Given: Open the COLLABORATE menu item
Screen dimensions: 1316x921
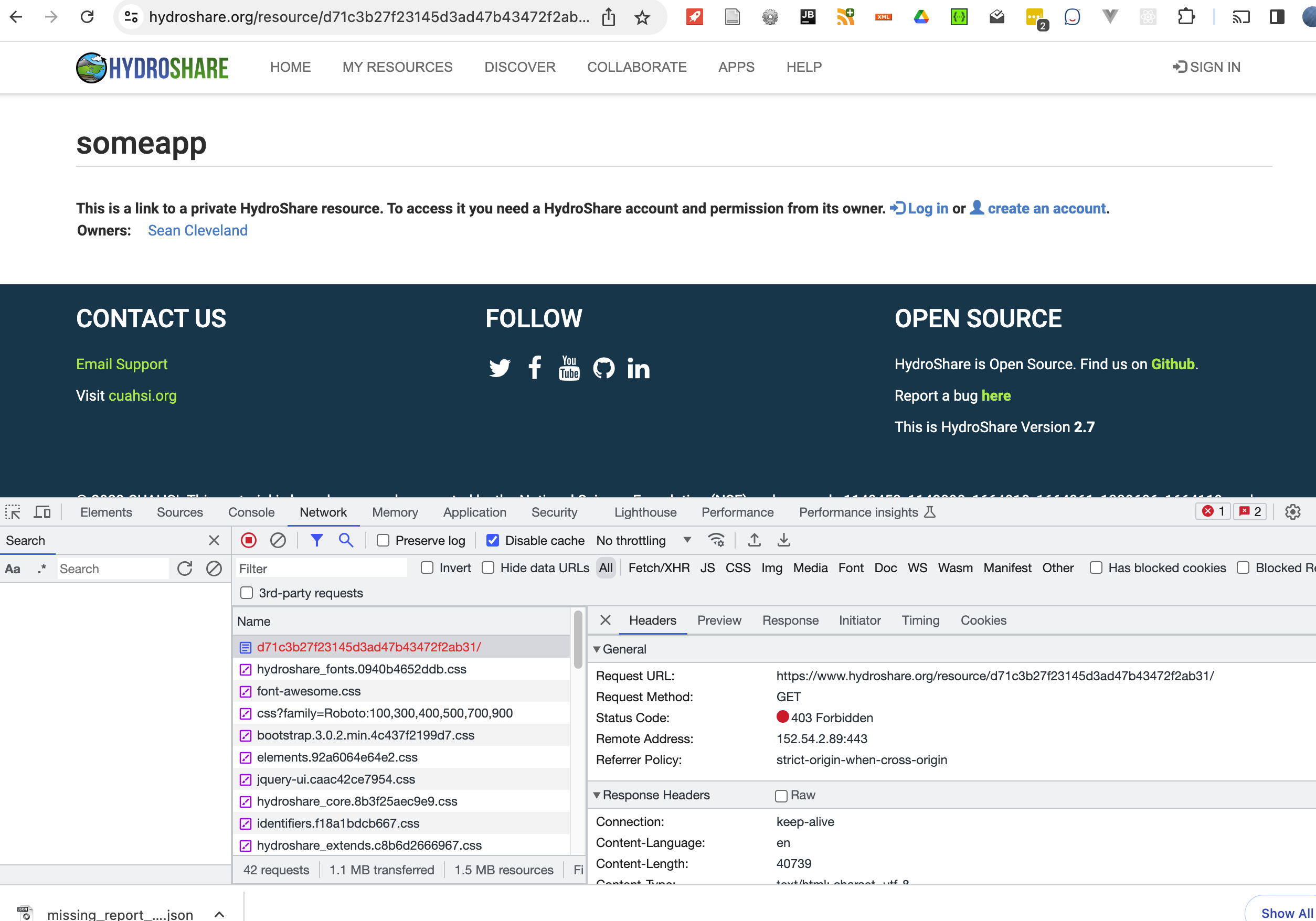Looking at the screenshot, I should click(x=637, y=67).
